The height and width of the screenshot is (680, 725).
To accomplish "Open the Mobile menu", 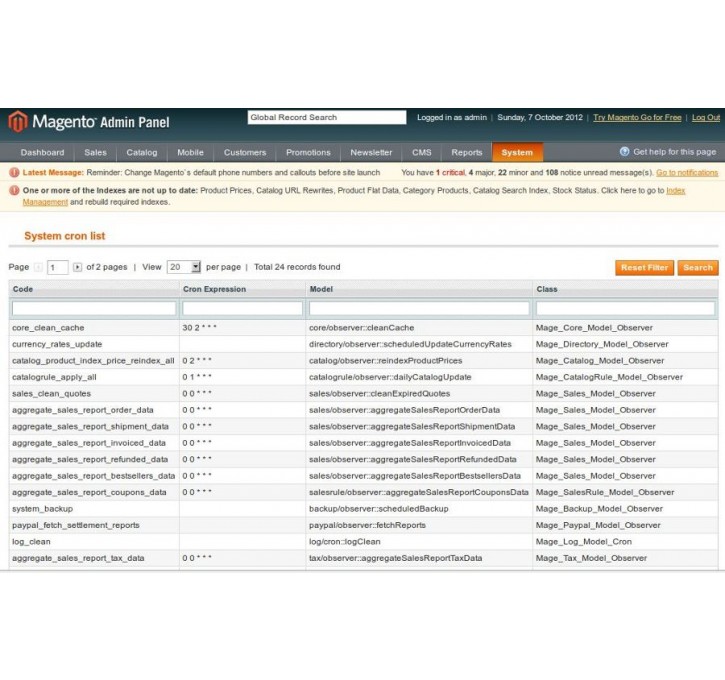I will [190, 153].
